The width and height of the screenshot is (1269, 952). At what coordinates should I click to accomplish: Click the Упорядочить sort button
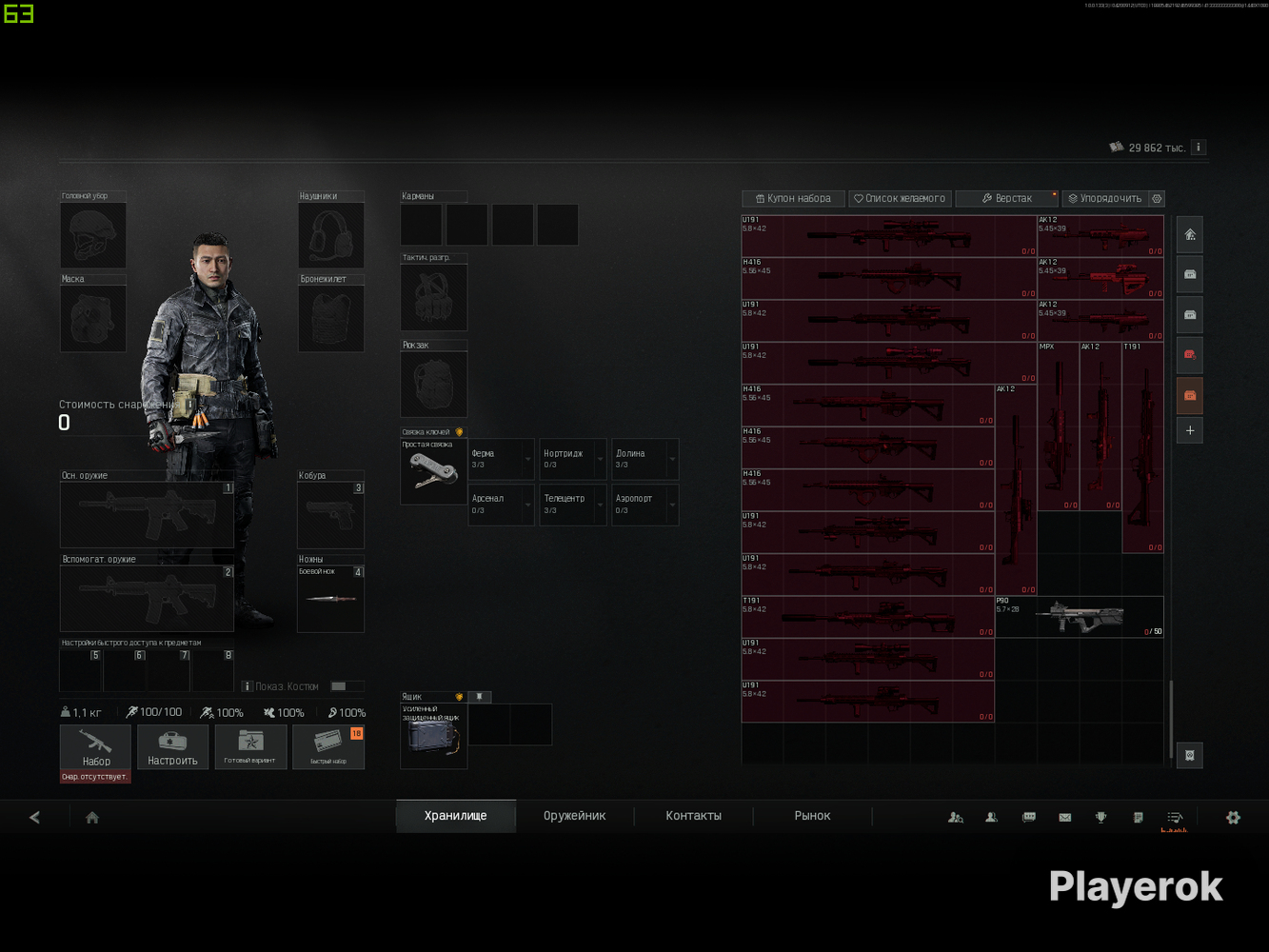(1105, 198)
